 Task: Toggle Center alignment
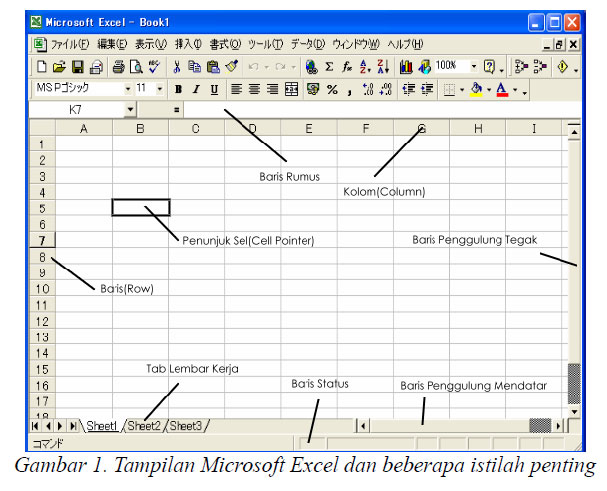coord(254,89)
